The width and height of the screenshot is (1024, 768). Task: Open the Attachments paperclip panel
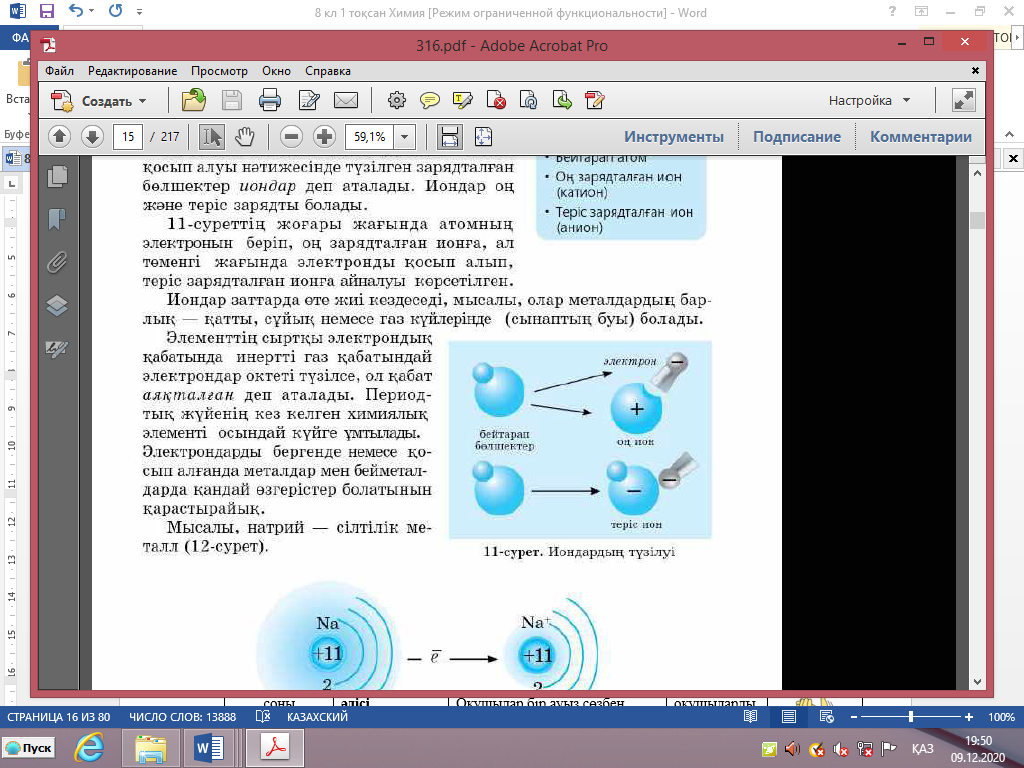57,263
